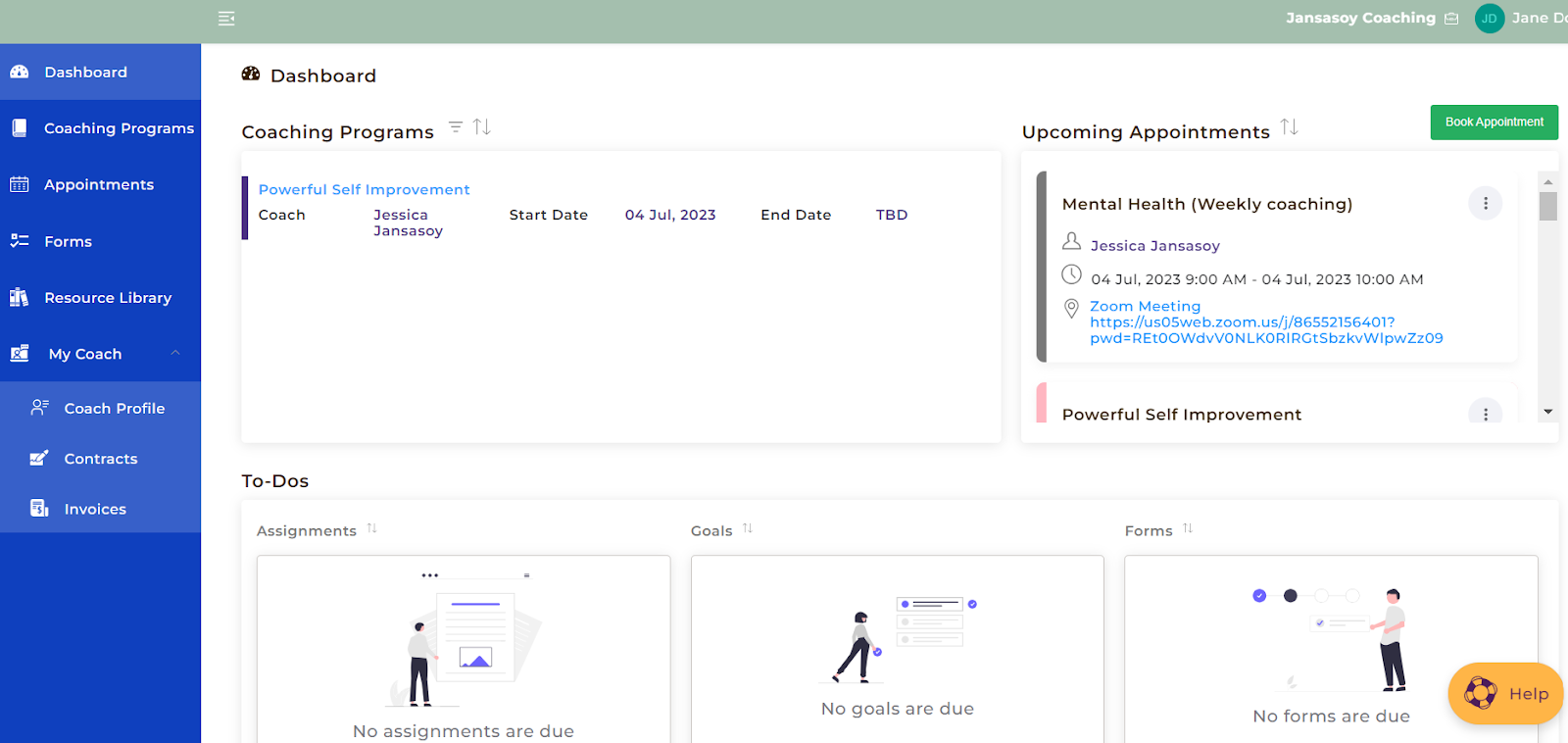Open Coaching Programs in the sidebar

100,128
